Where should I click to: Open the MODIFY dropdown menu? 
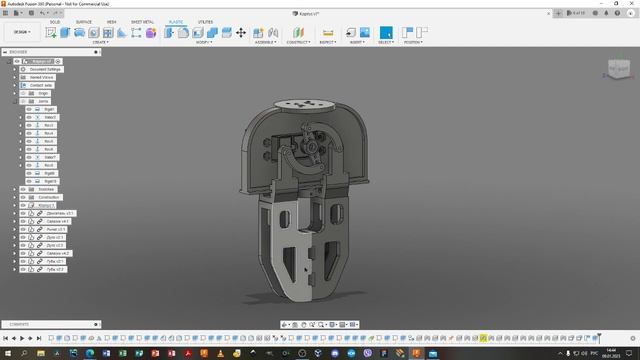[204, 42]
